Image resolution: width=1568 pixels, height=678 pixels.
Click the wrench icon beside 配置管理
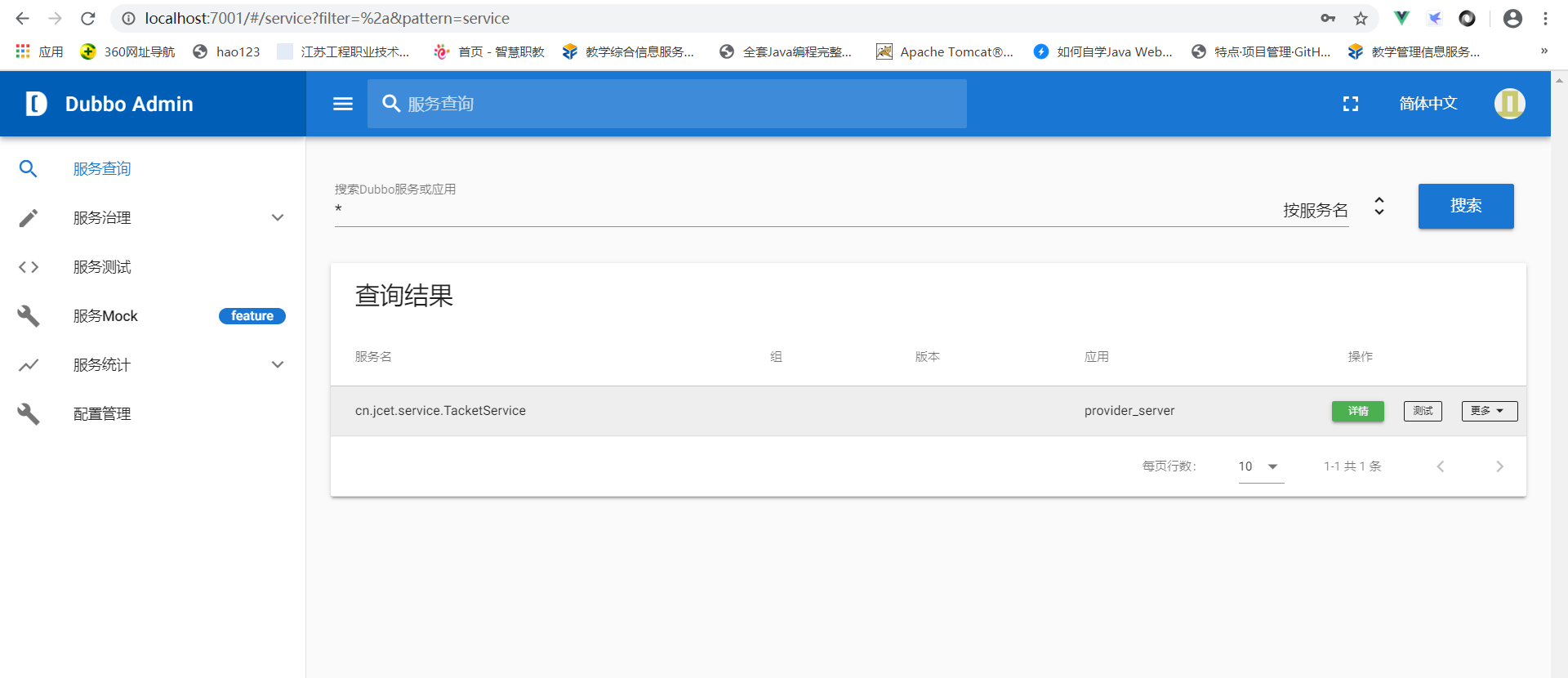(29, 414)
